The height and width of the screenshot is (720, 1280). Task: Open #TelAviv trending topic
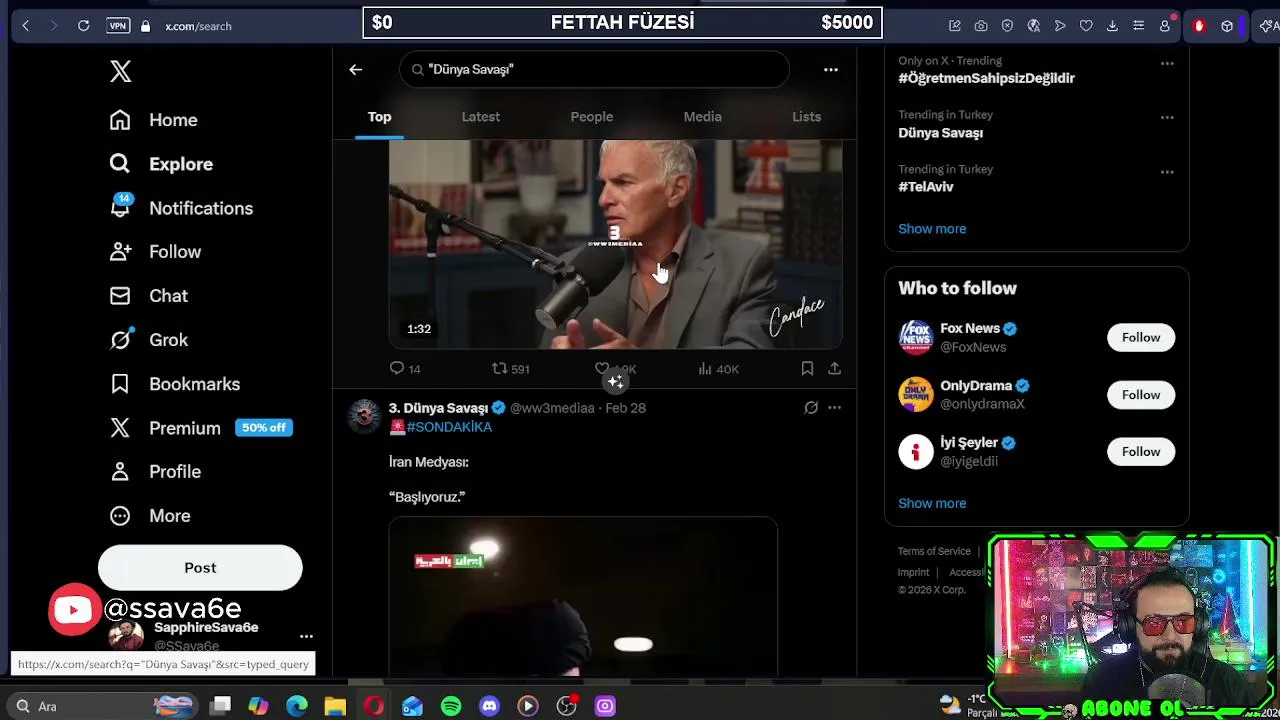(x=926, y=187)
